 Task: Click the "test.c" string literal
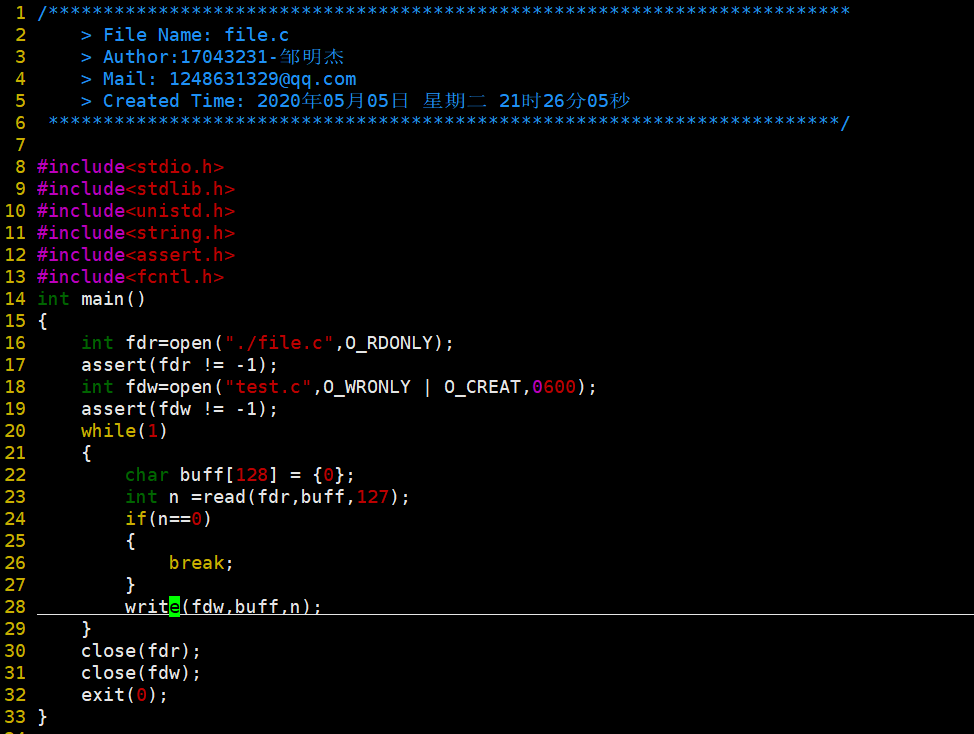[268, 387]
